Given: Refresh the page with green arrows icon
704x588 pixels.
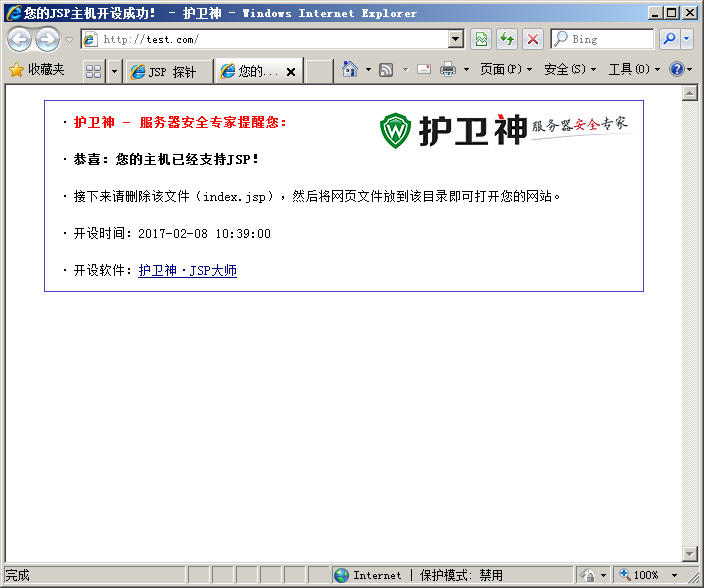Looking at the screenshot, I should (x=507, y=39).
